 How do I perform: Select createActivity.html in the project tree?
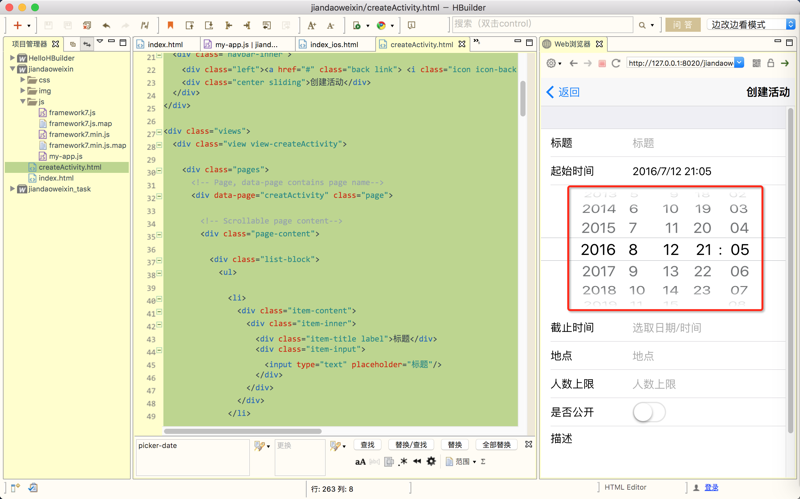(x=70, y=167)
